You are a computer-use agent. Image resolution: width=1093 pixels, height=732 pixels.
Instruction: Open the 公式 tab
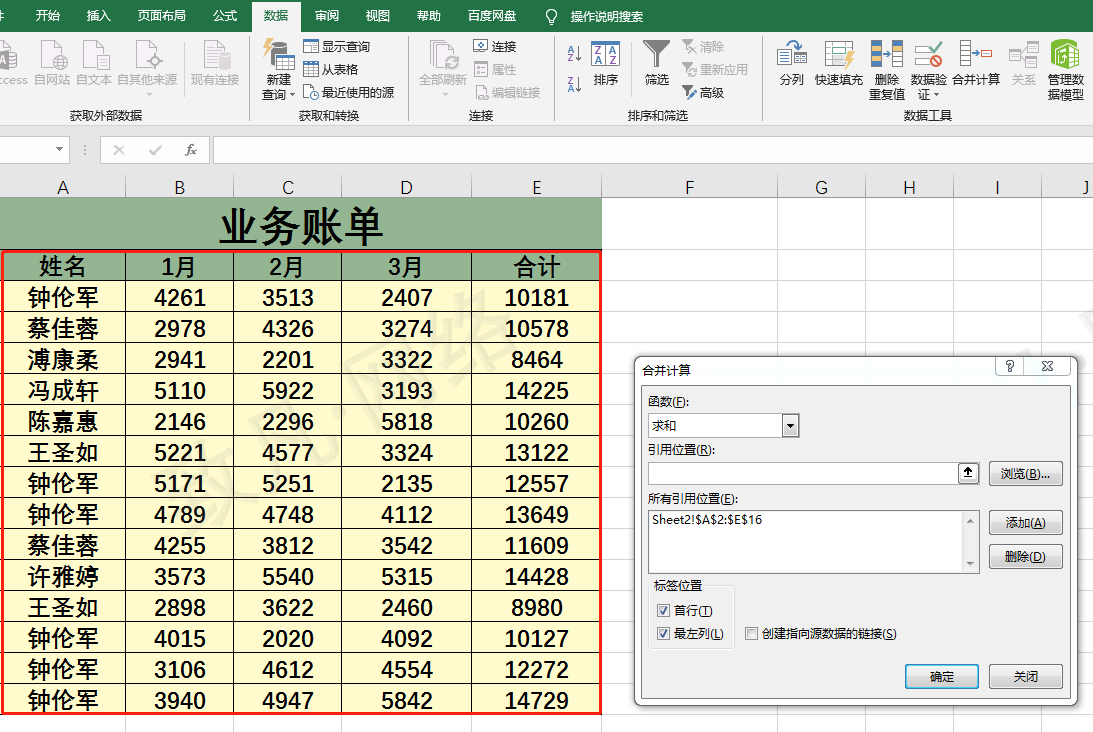[224, 15]
